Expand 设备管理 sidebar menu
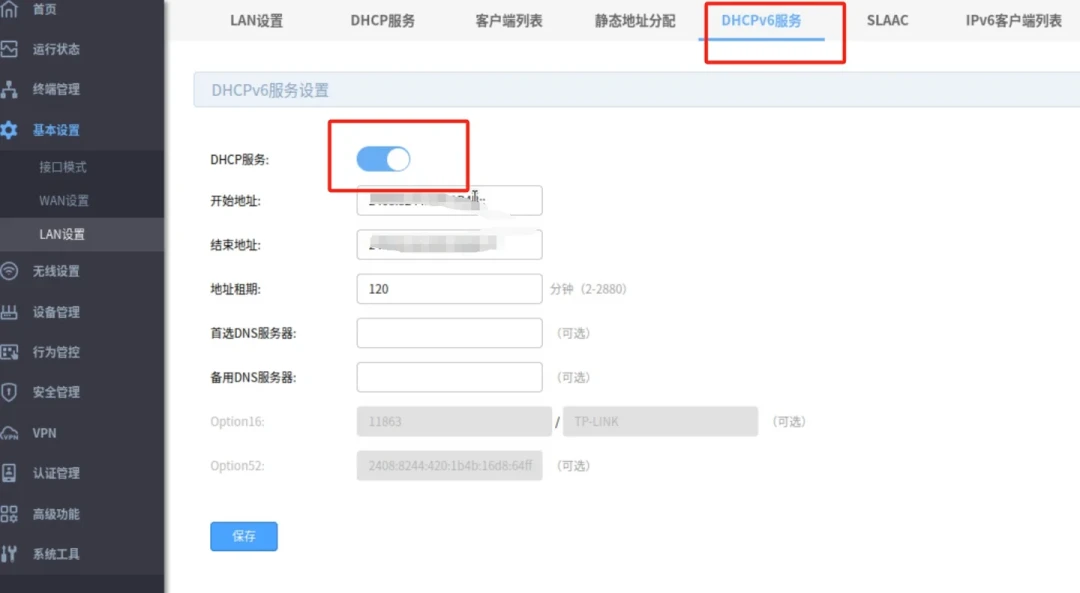 56,312
